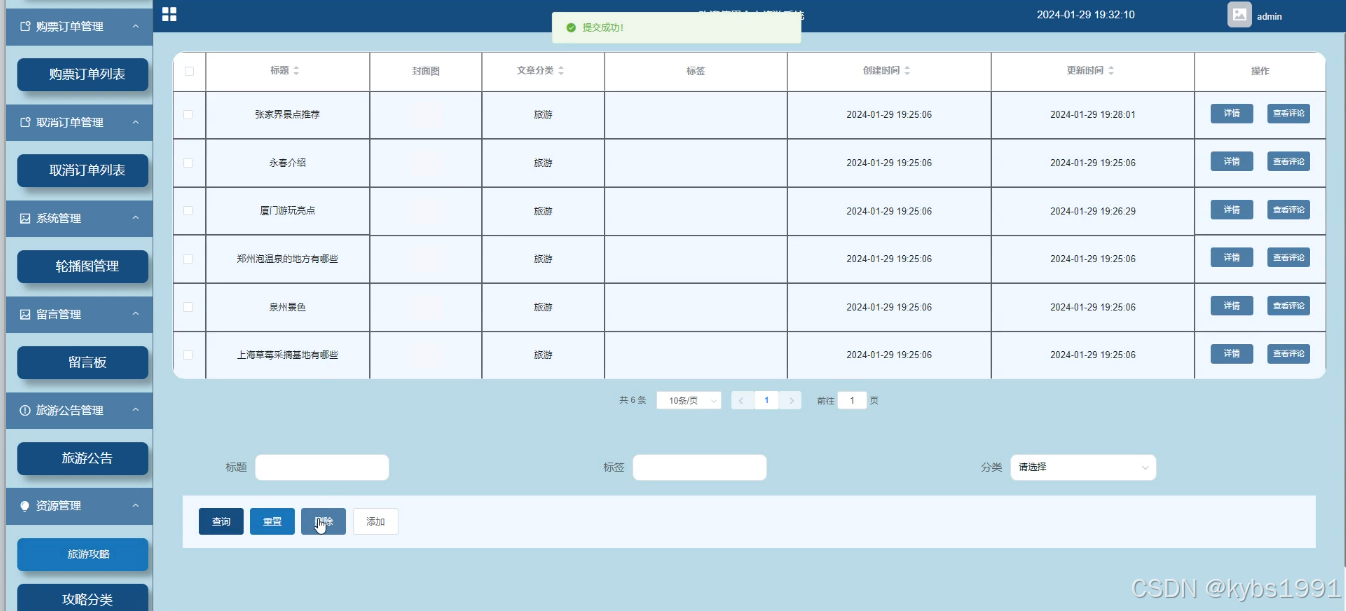This screenshot has height=611, width=1346.
Task: Check the row box for 永春介绍
Action: (x=188, y=163)
